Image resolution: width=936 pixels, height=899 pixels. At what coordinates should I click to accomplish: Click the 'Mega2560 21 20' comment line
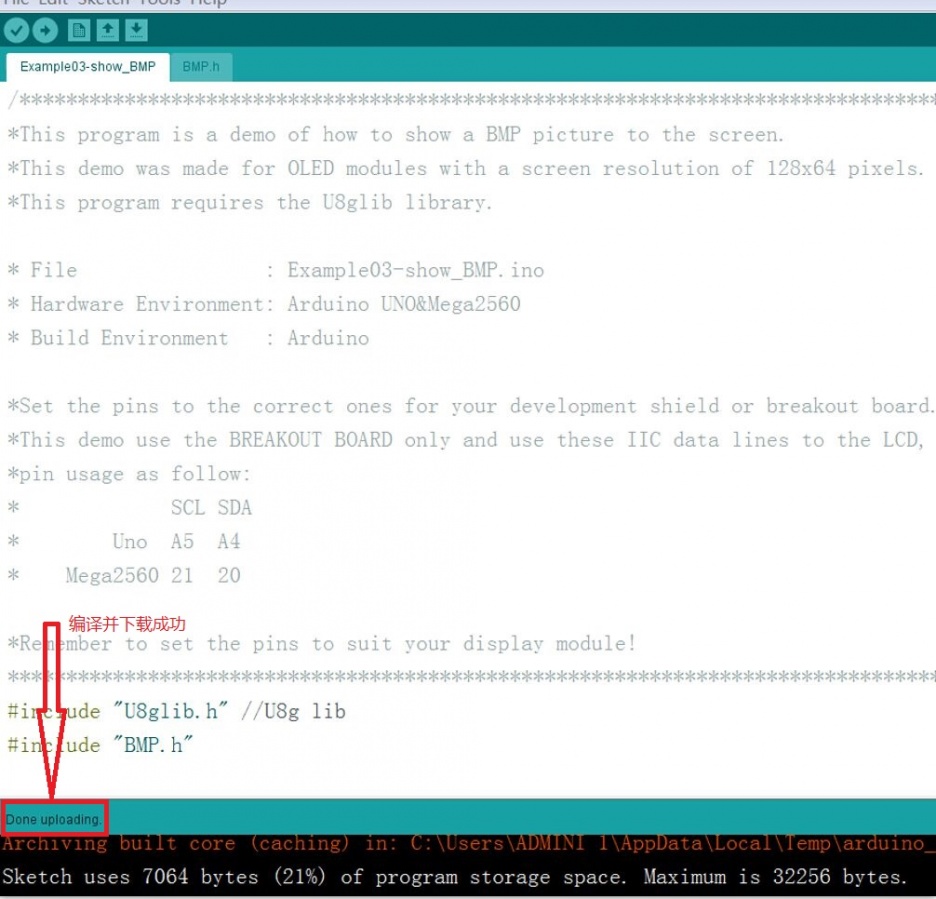point(150,575)
